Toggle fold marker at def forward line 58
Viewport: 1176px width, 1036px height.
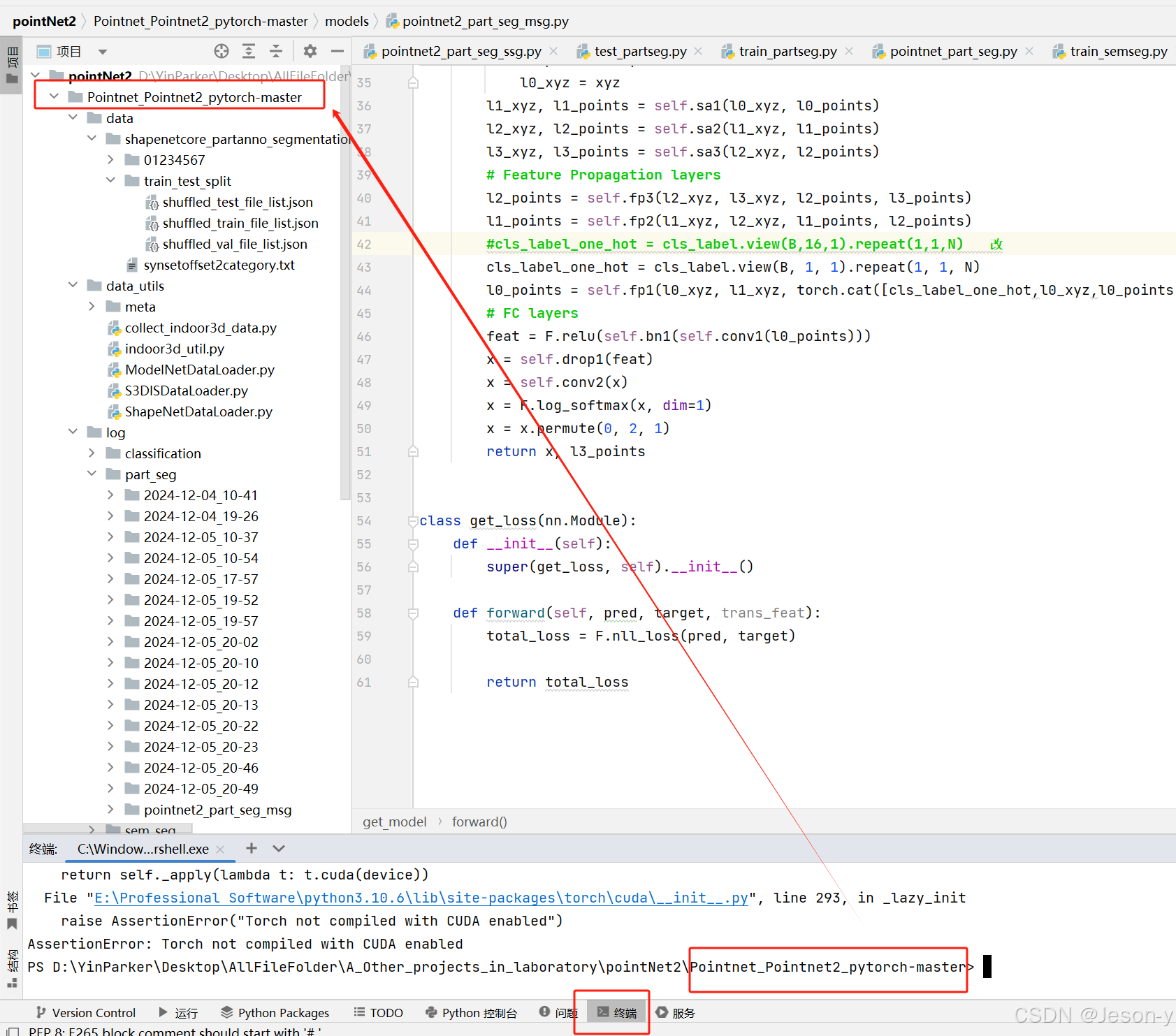click(x=413, y=613)
